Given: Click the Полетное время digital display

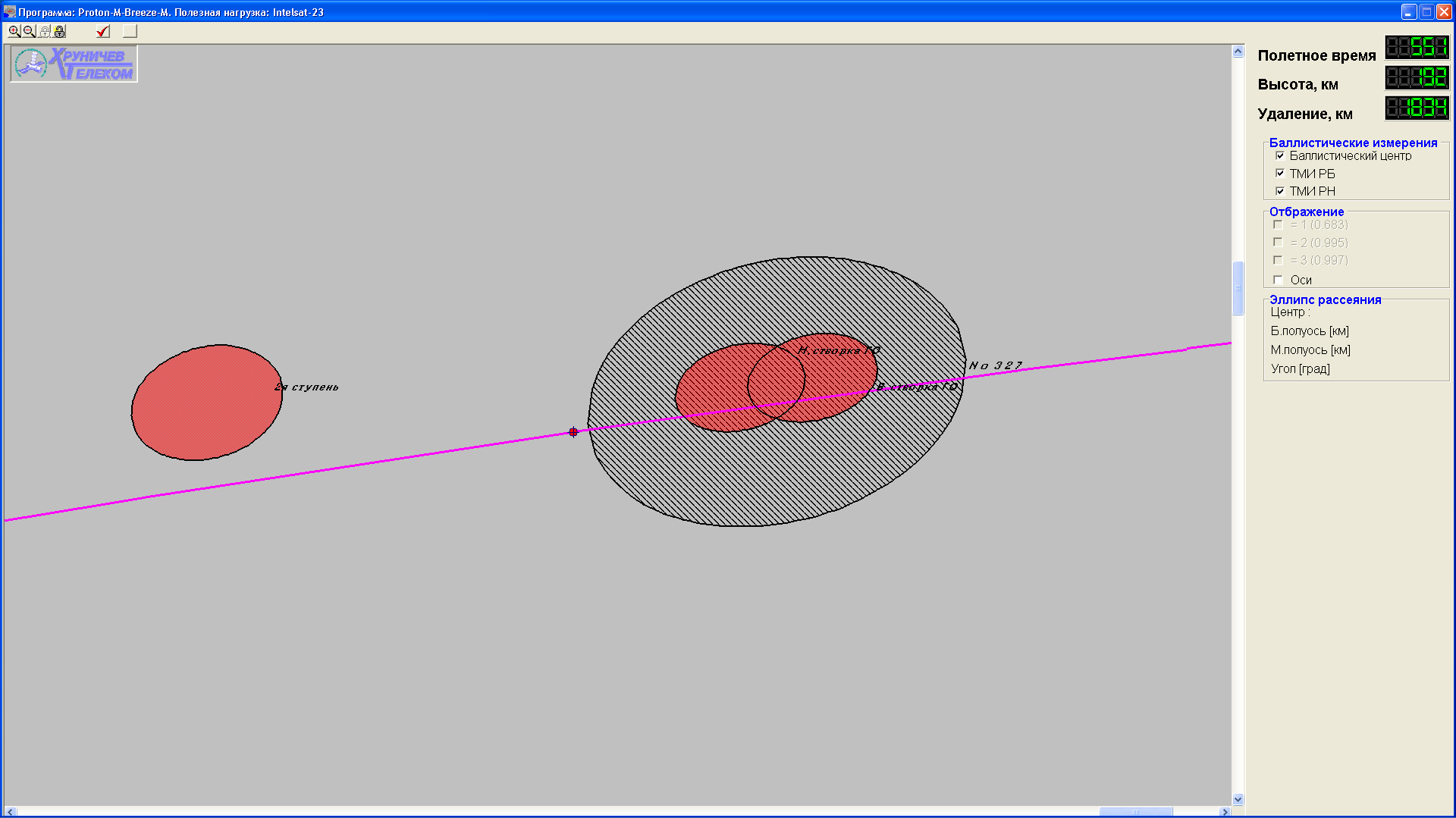Looking at the screenshot, I should [x=1417, y=48].
